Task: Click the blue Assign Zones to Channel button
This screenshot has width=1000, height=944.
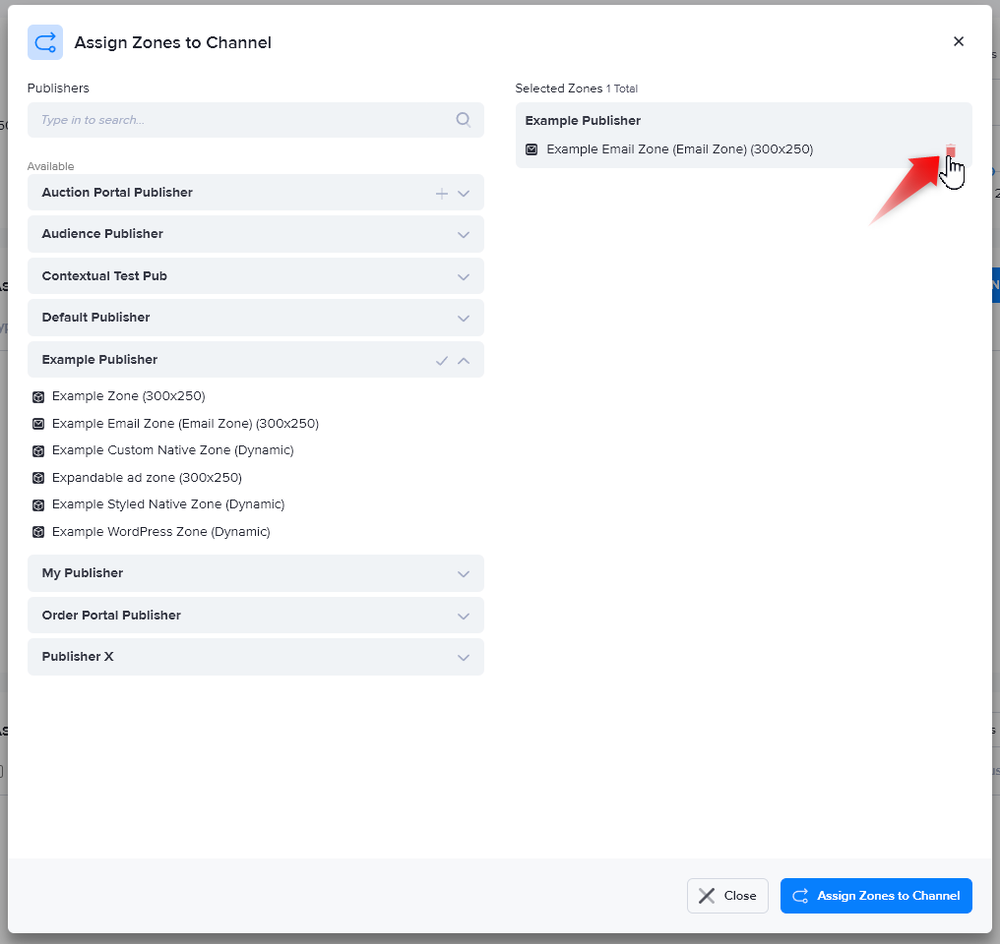Action: coord(876,896)
